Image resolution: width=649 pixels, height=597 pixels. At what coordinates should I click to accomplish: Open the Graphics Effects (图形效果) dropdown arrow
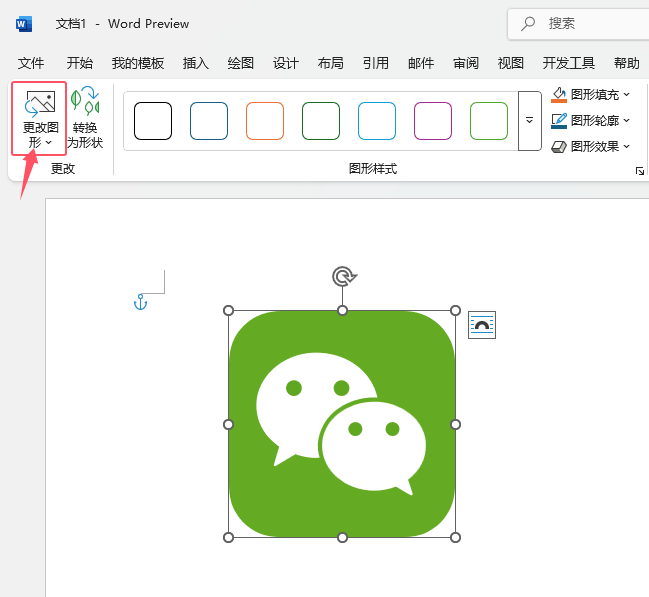tap(627, 146)
